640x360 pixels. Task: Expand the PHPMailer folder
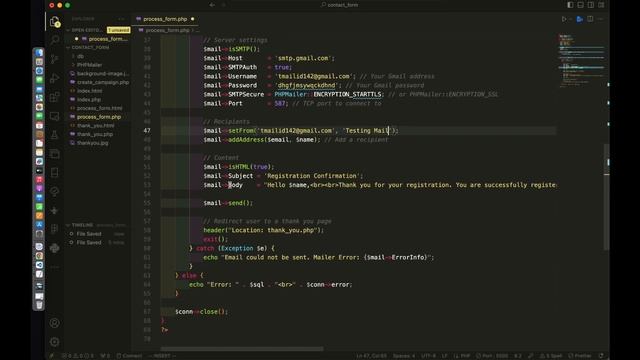tap(89, 65)
